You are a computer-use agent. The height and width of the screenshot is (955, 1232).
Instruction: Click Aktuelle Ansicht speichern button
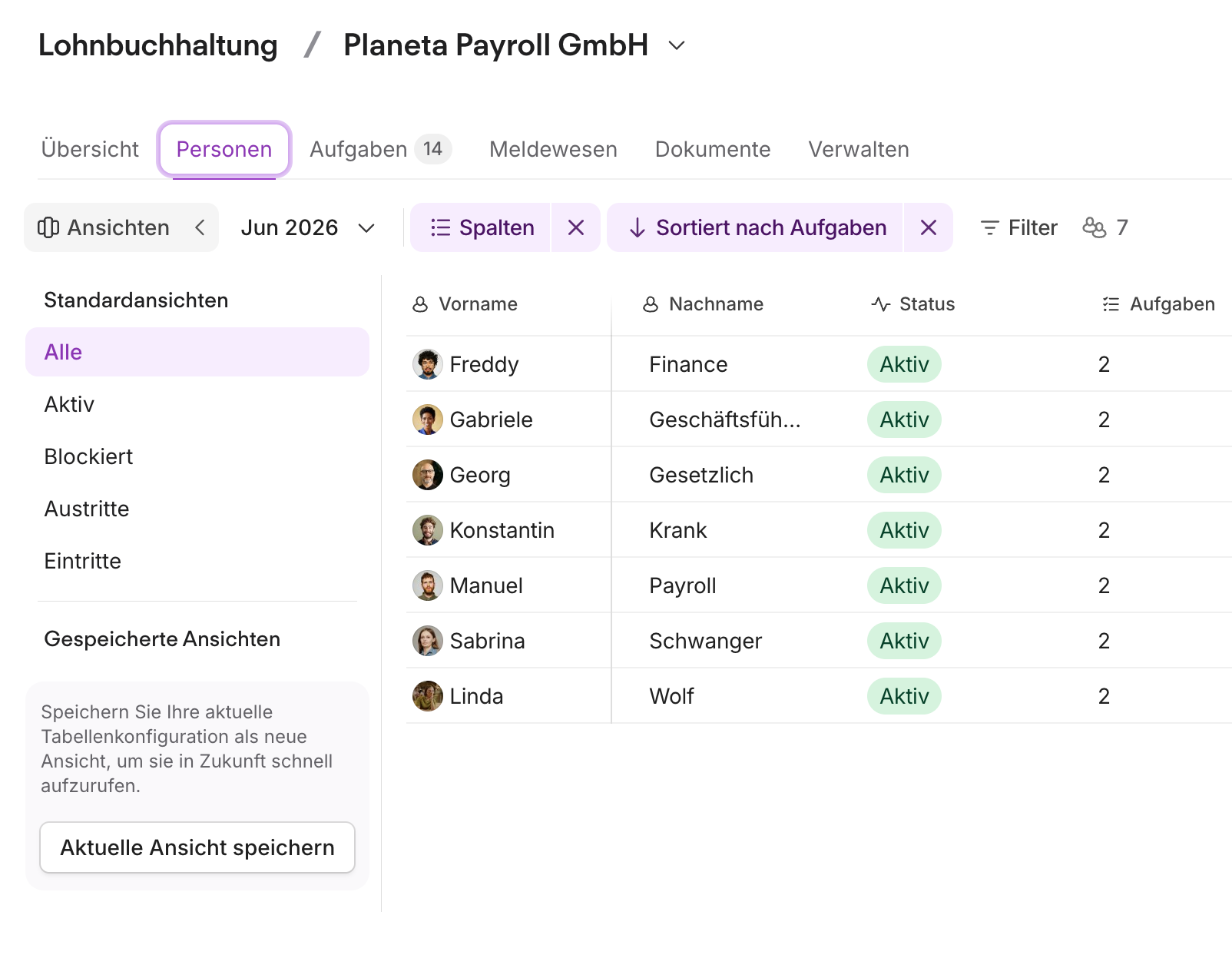click(x=197, y=847)
